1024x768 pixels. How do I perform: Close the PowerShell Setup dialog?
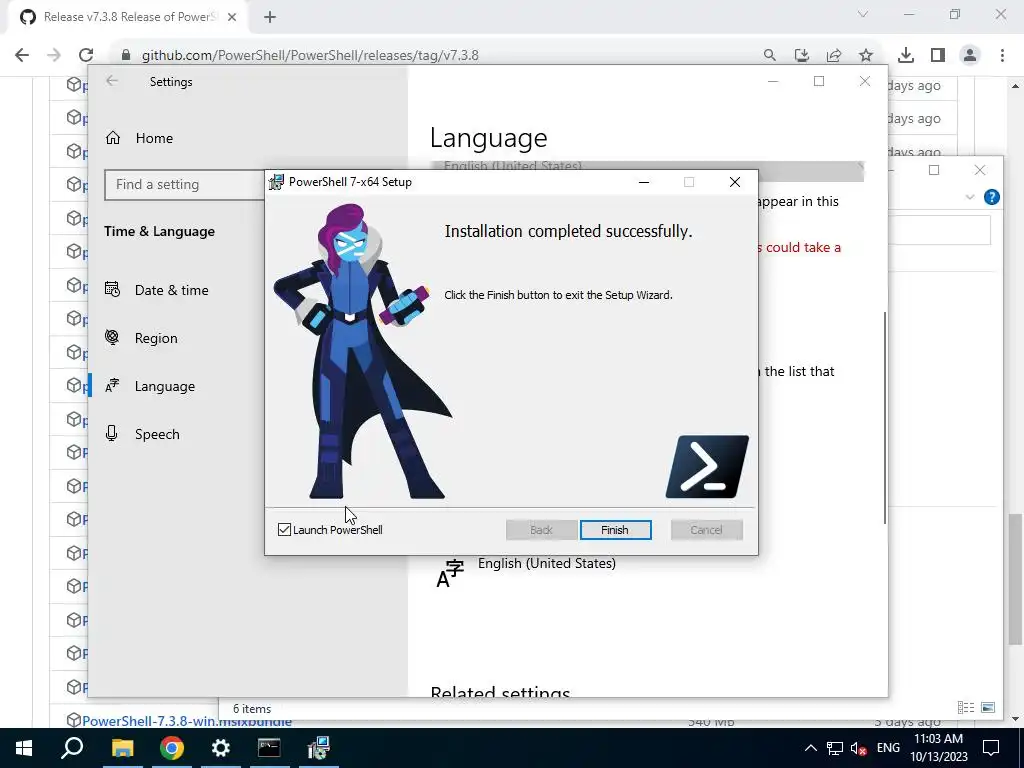click(735, 182)
